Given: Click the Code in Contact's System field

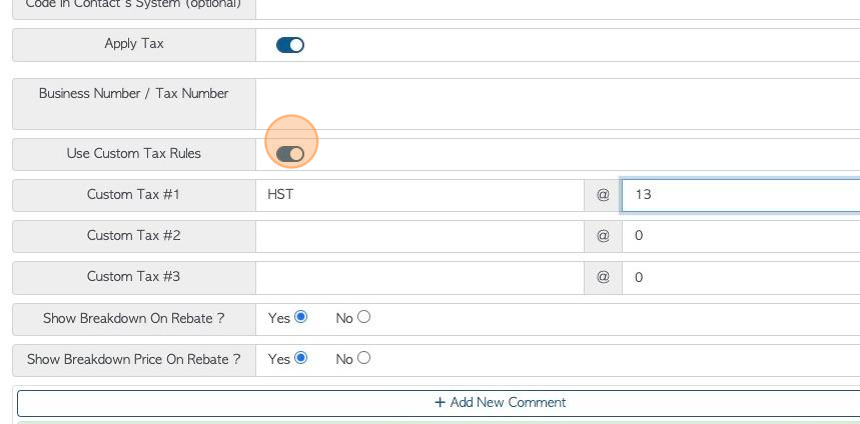Looking at the screenshot, I should tap(557, 6).
